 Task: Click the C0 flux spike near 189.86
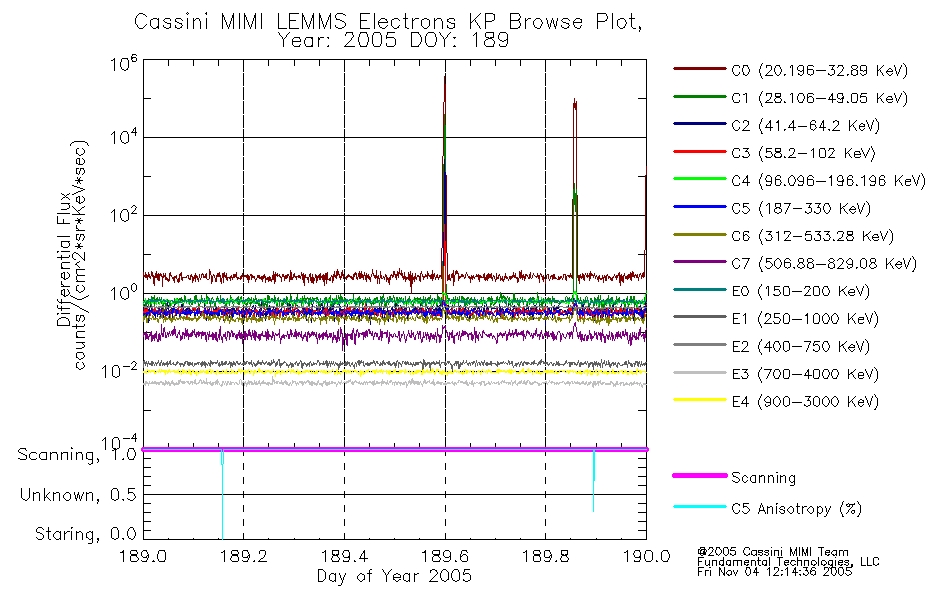574,182
